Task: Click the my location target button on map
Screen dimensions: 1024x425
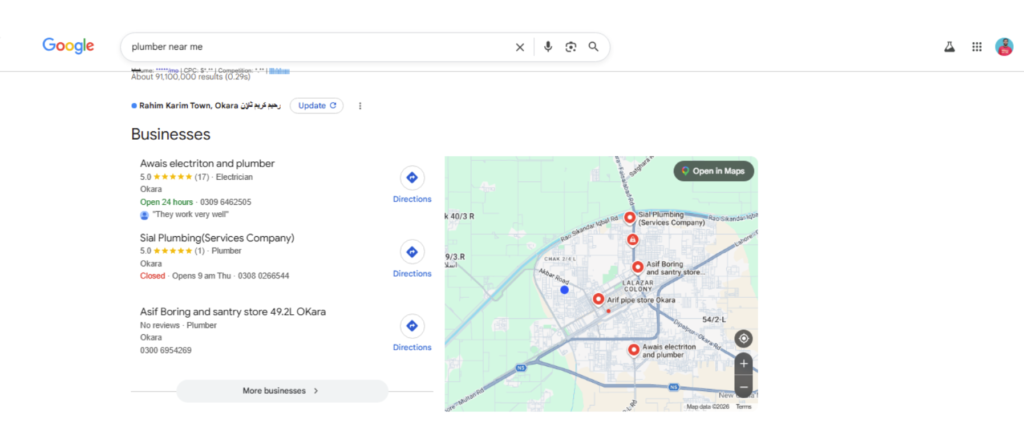Action: [743, 339]
